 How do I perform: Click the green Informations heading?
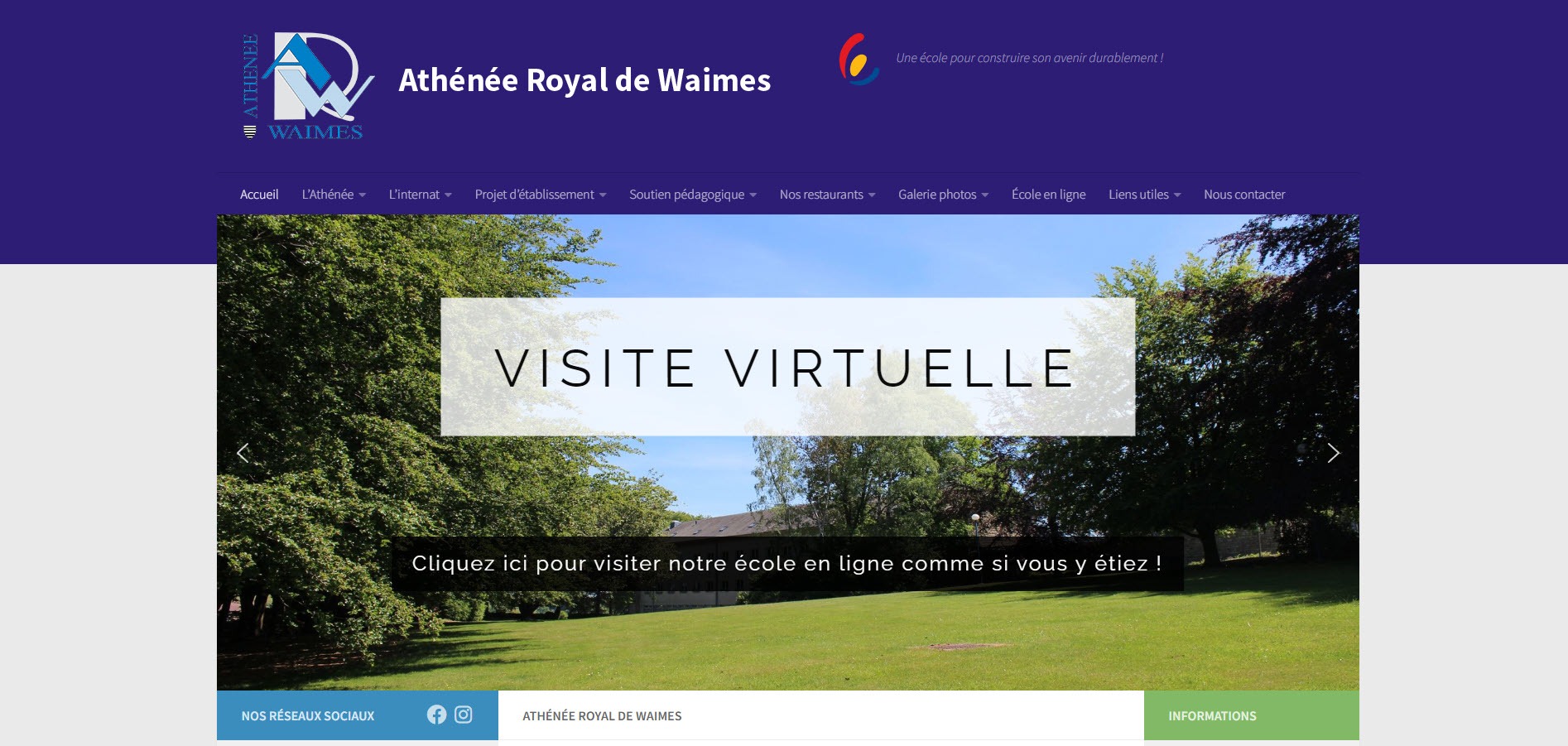coord(1212,715)
